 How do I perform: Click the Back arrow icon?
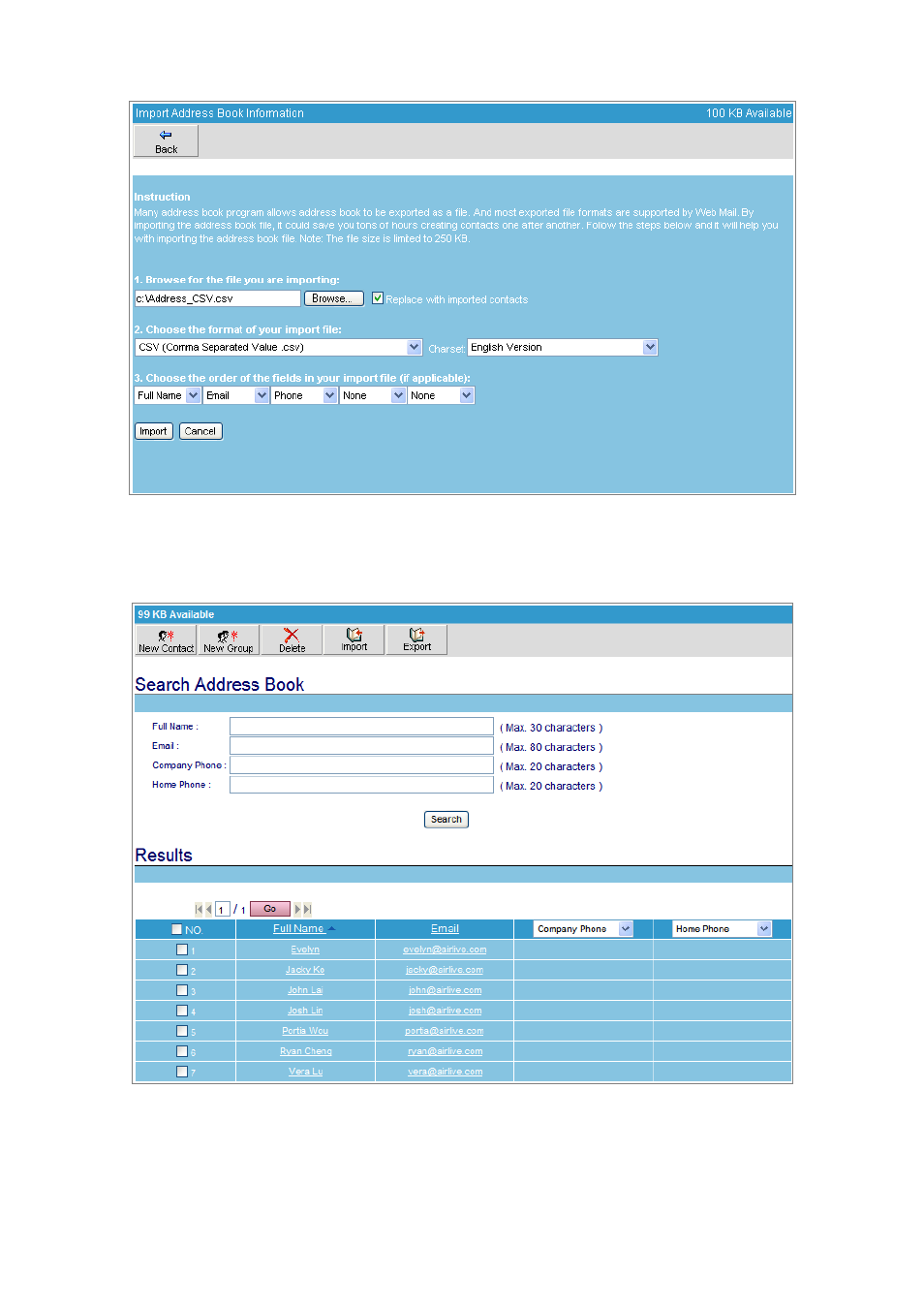point(166,136)
